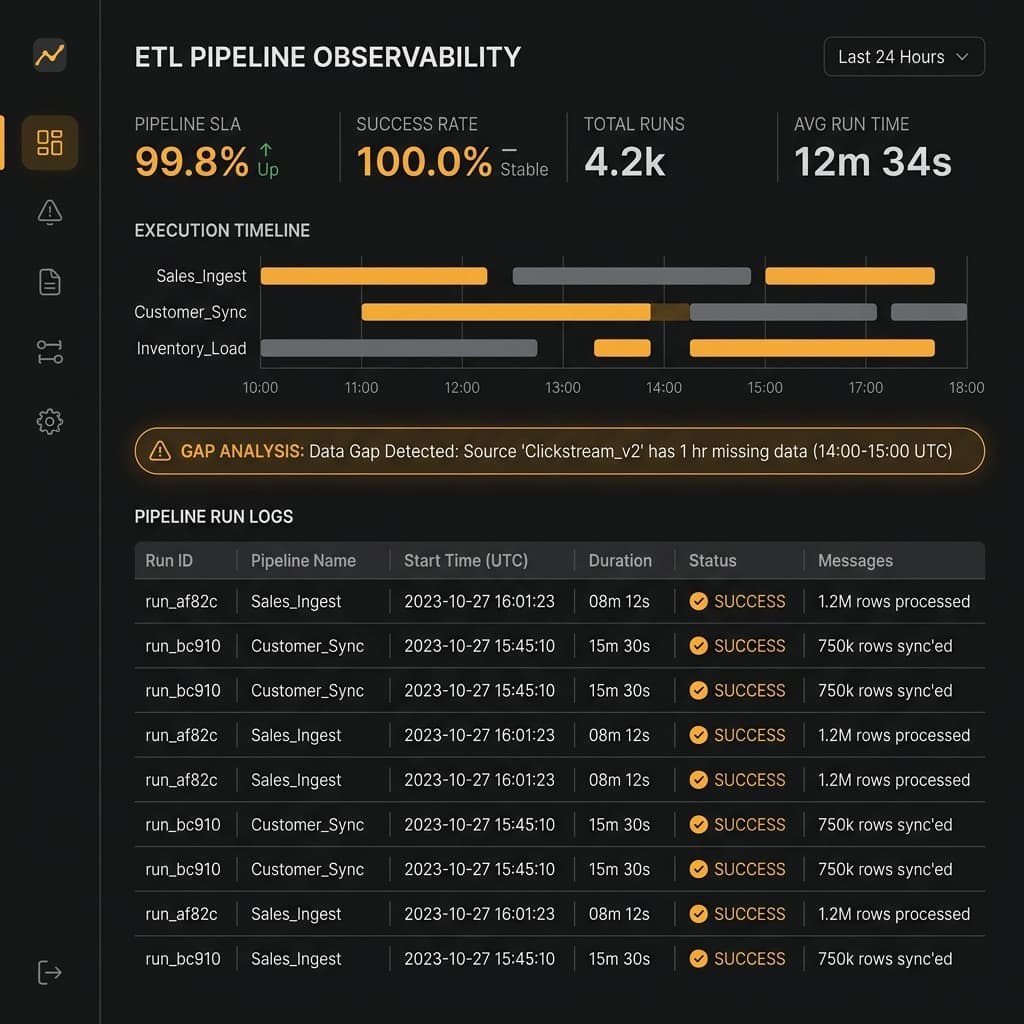
Task: Open the Dashboard grid icon in sidebar
Action: [x=50, y=142]
